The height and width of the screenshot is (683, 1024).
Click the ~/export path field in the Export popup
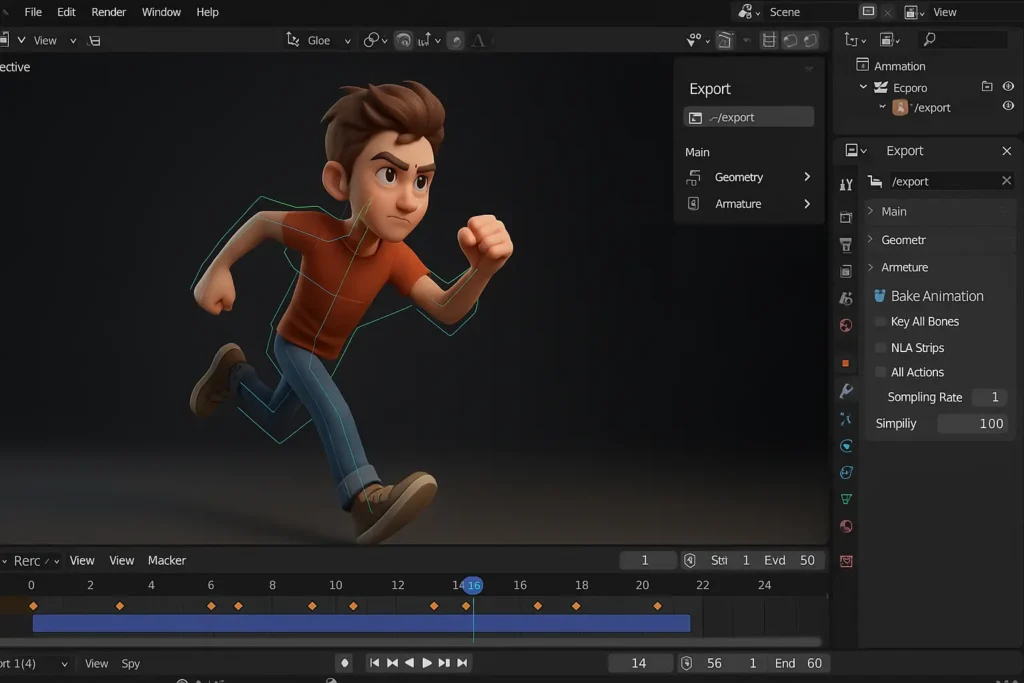pyautogui.click(x=748, y=117)
